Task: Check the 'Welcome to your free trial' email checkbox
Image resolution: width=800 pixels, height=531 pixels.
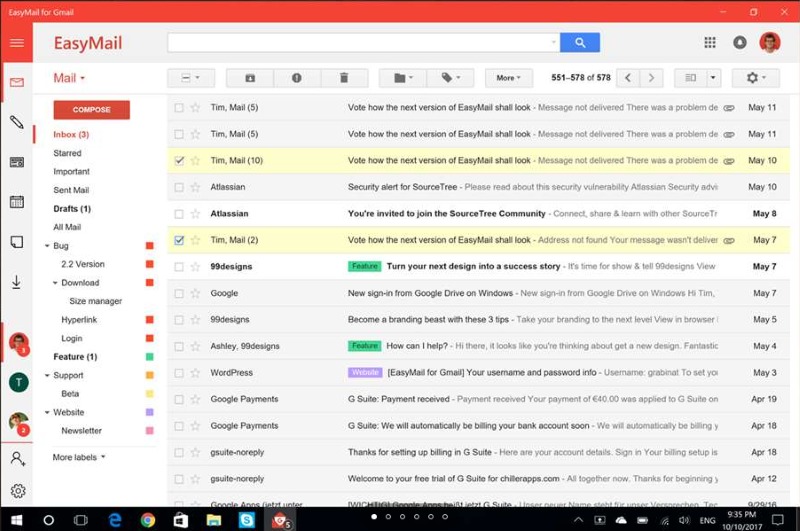Action: point(179,479)
